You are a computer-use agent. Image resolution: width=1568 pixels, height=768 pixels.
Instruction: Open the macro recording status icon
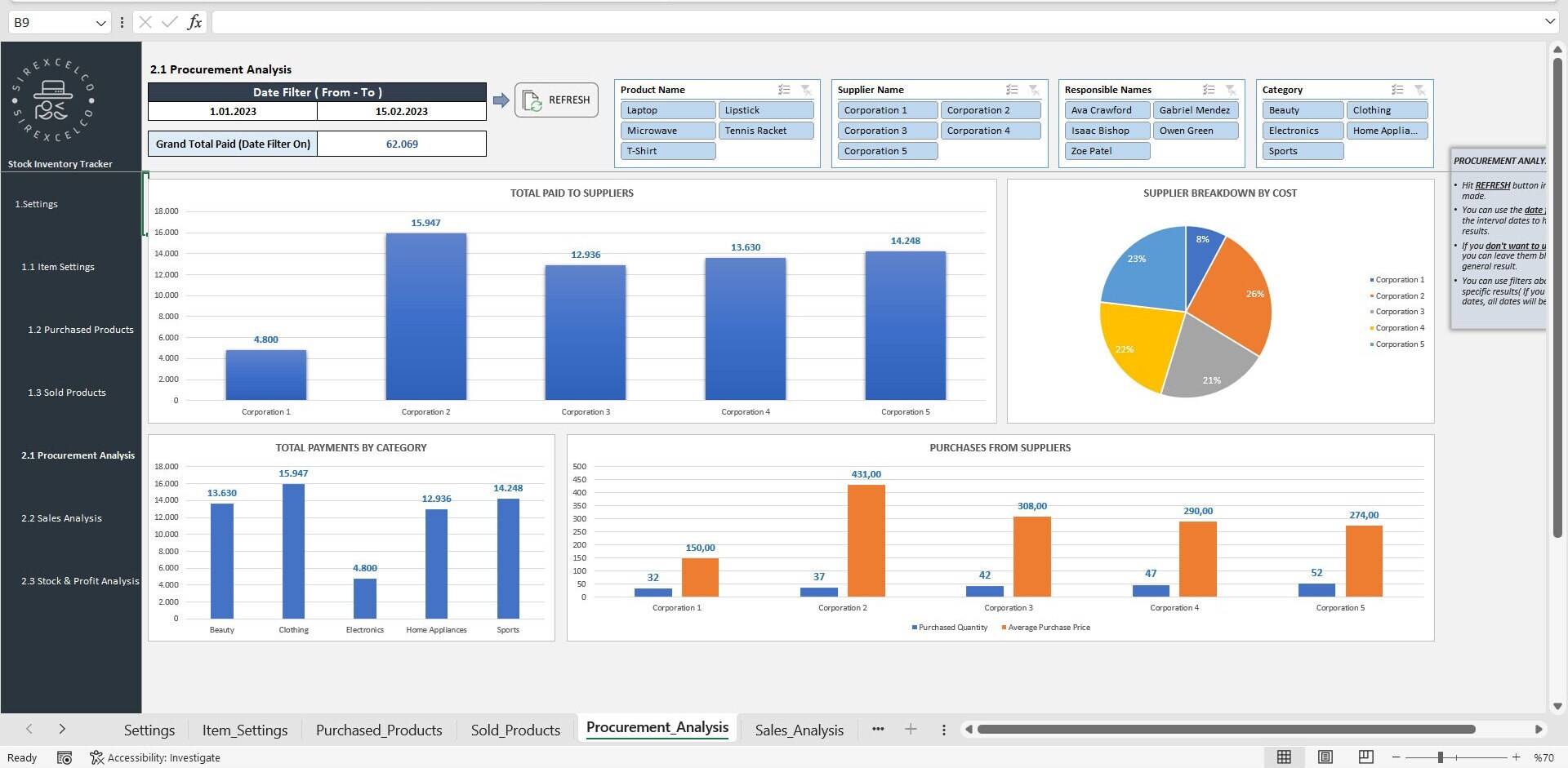[x=65, y=757]
